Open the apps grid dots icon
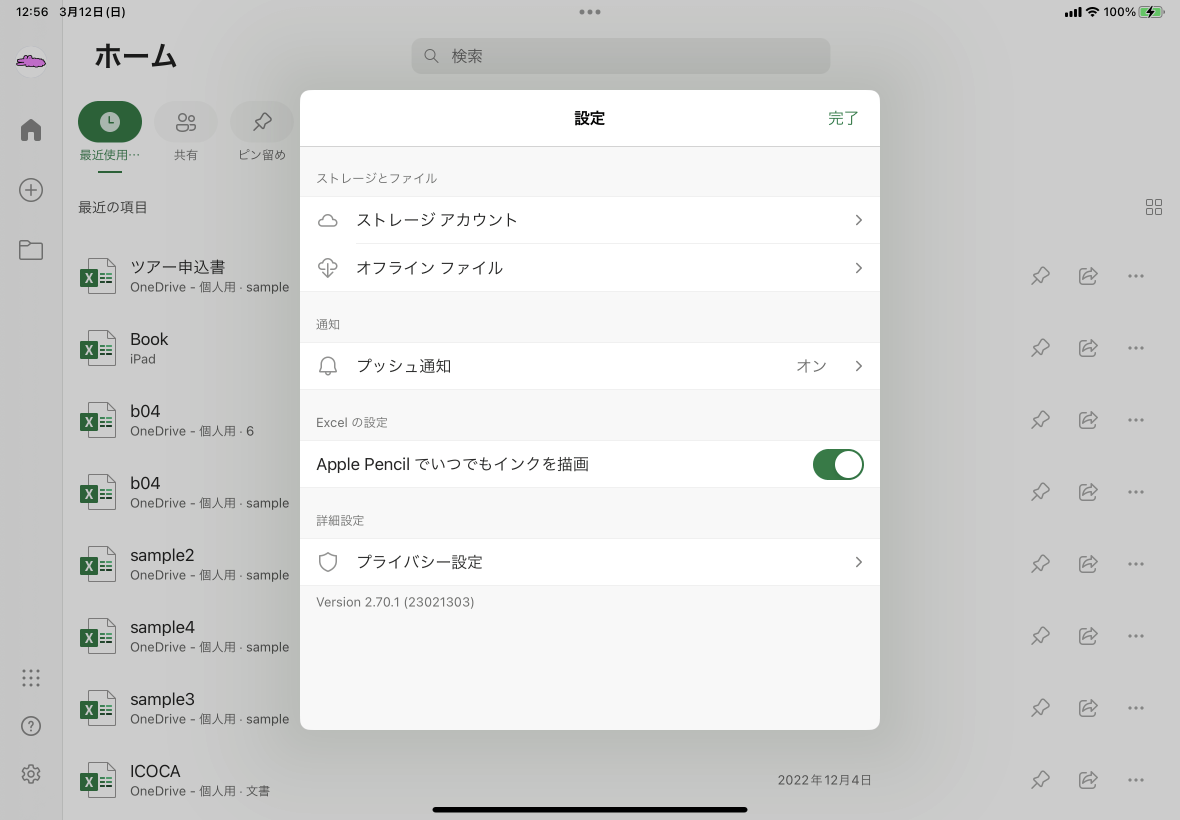The height and width of the screenshot is (820, 1180). point(31,678)
